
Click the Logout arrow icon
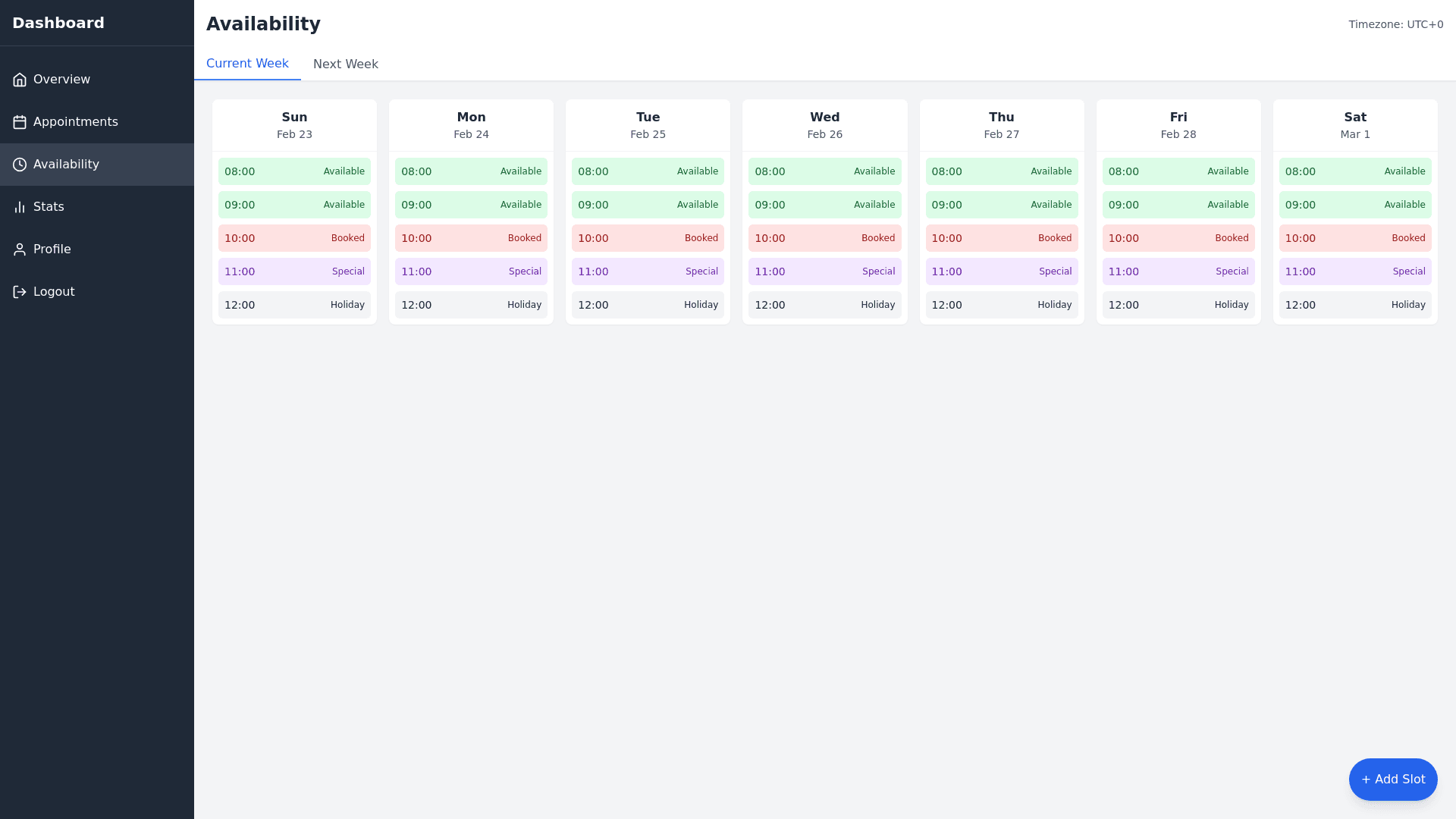click(x=20, y=292)
